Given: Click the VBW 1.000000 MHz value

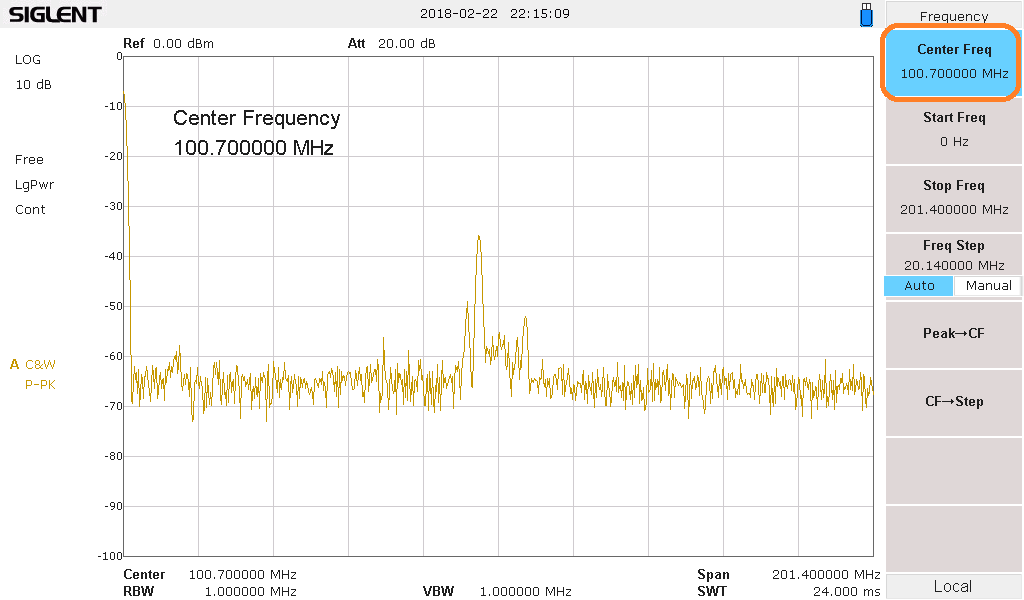Looking at the screenshot, I should point(525,591).
